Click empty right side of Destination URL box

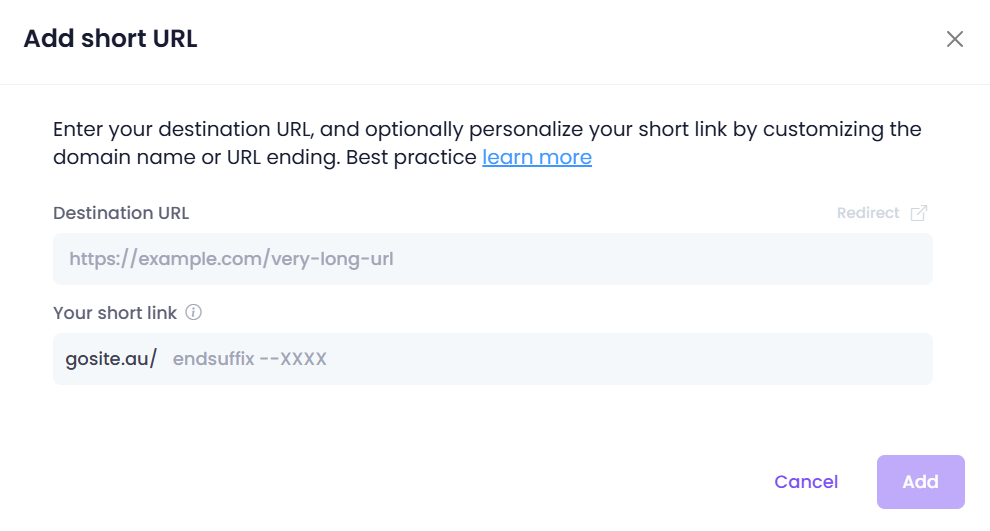point(695,259)
